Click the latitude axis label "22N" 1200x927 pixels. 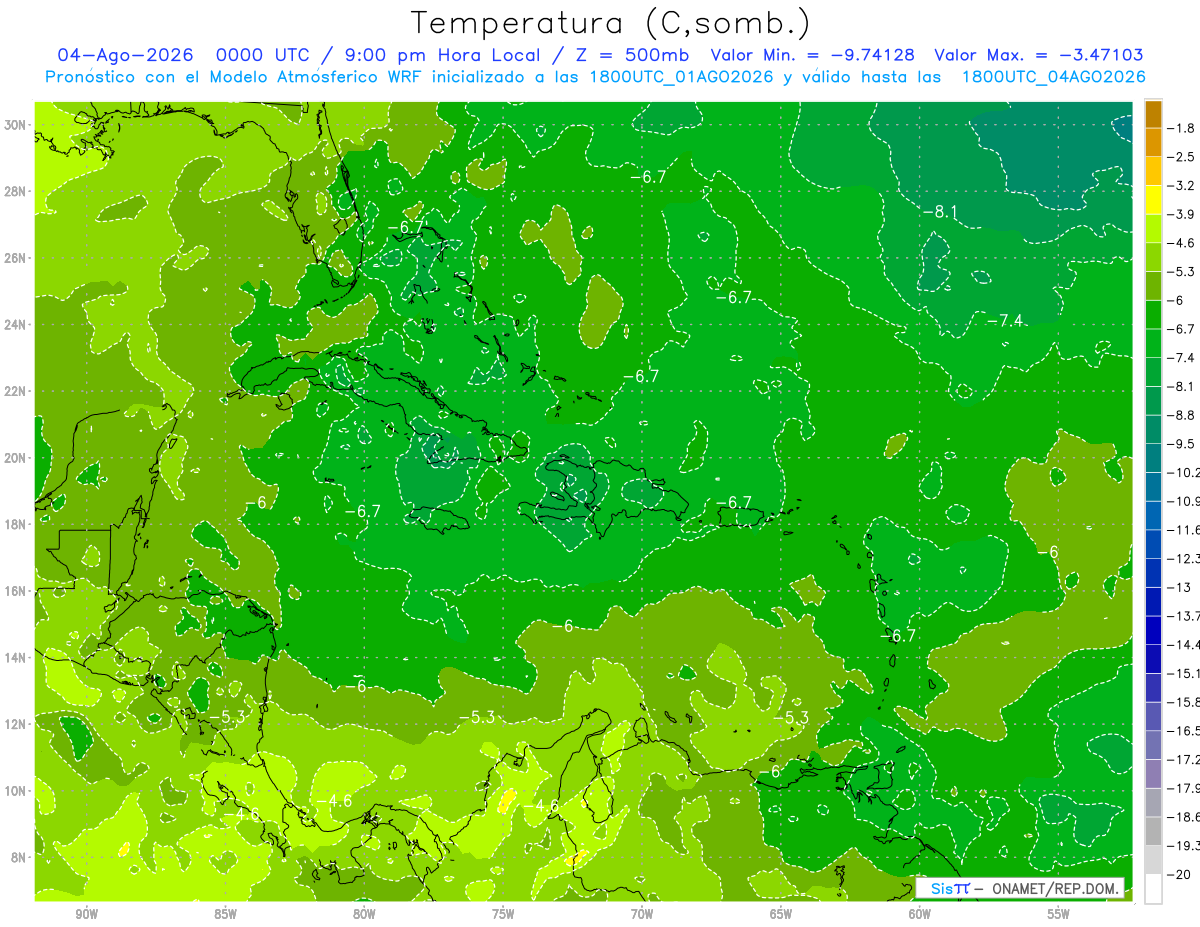pyautogui.click(x=15, y=391)
